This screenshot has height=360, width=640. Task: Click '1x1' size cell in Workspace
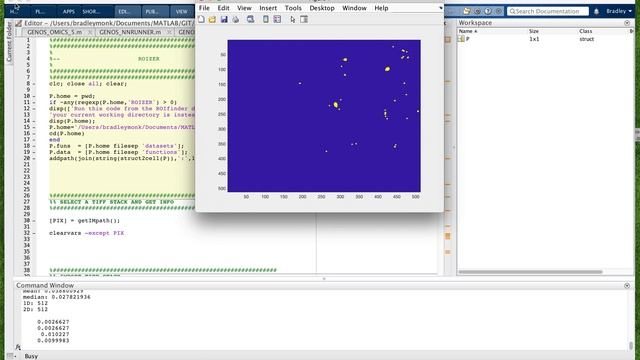pos(534,39)
